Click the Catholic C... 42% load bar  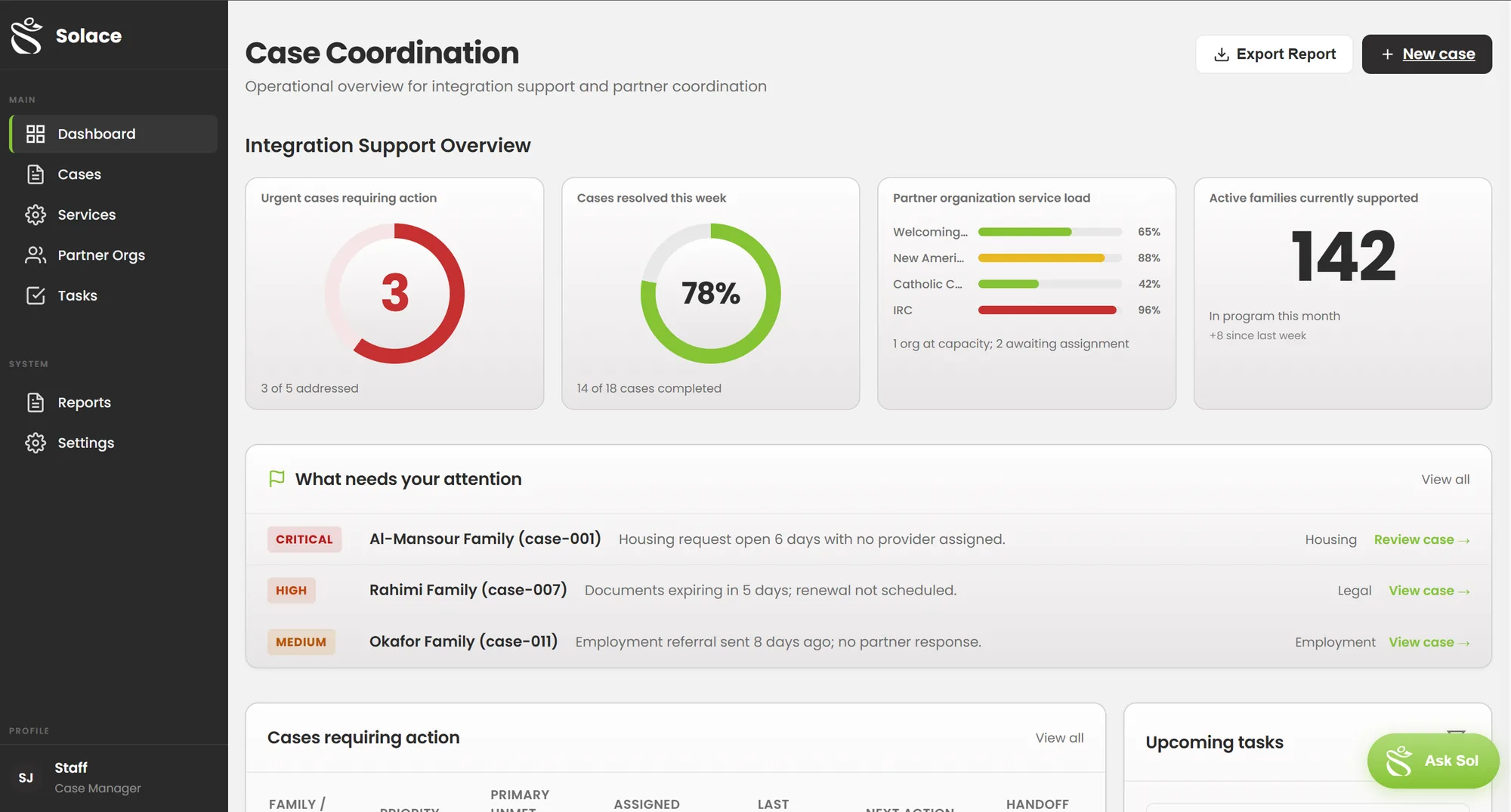pos(1049,284)
